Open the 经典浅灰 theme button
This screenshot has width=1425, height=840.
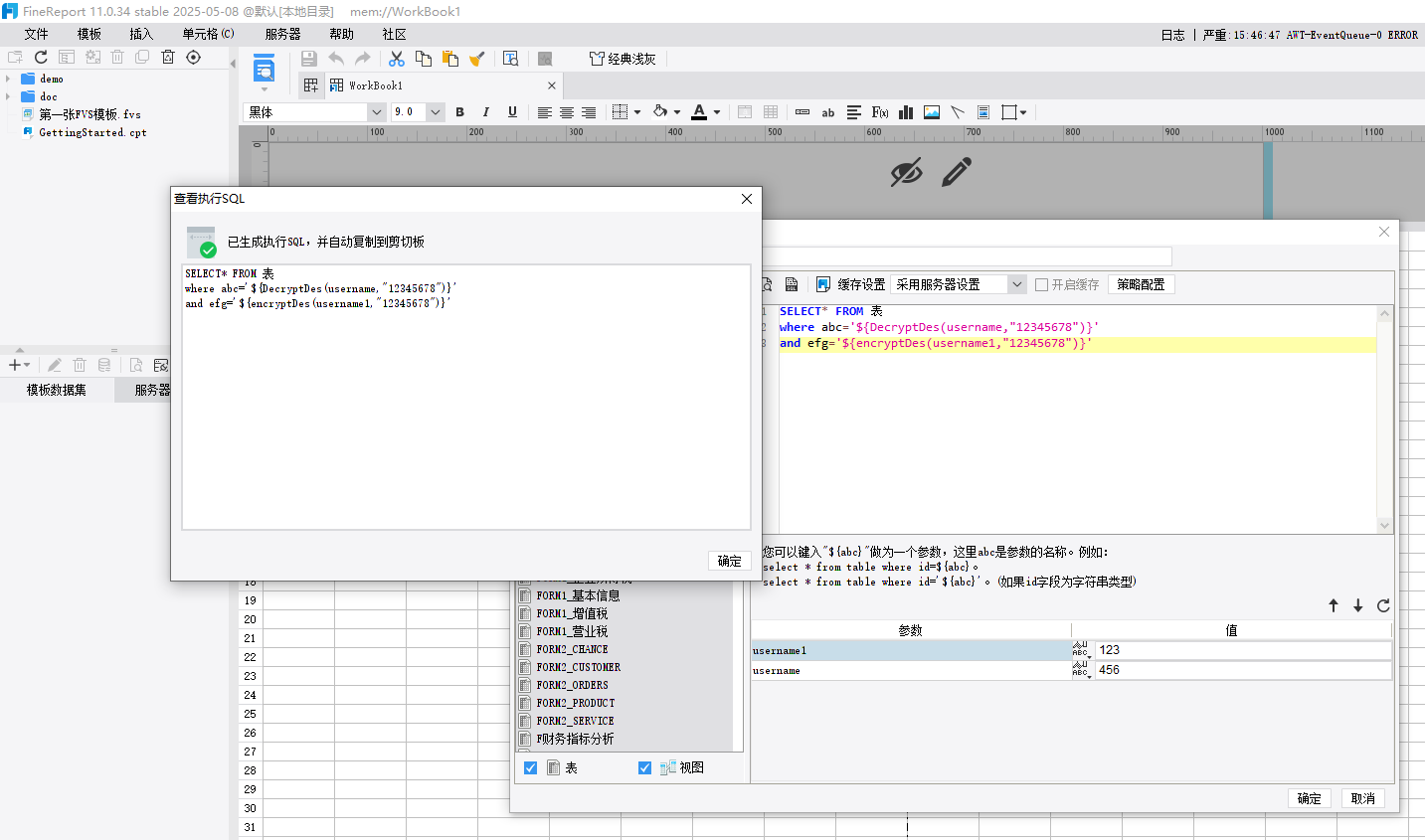[623, 59]
